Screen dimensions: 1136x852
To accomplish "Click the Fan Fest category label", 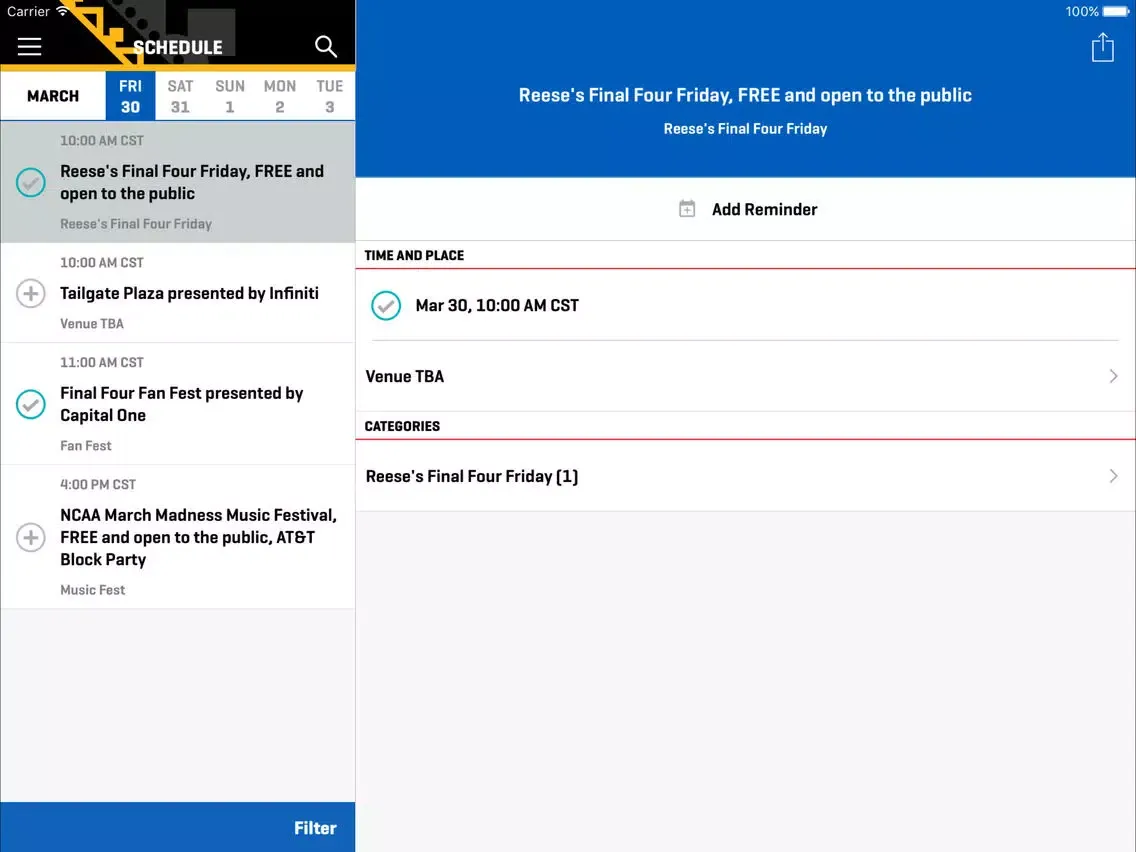I will pyautogui.click(x=85, y=446).
